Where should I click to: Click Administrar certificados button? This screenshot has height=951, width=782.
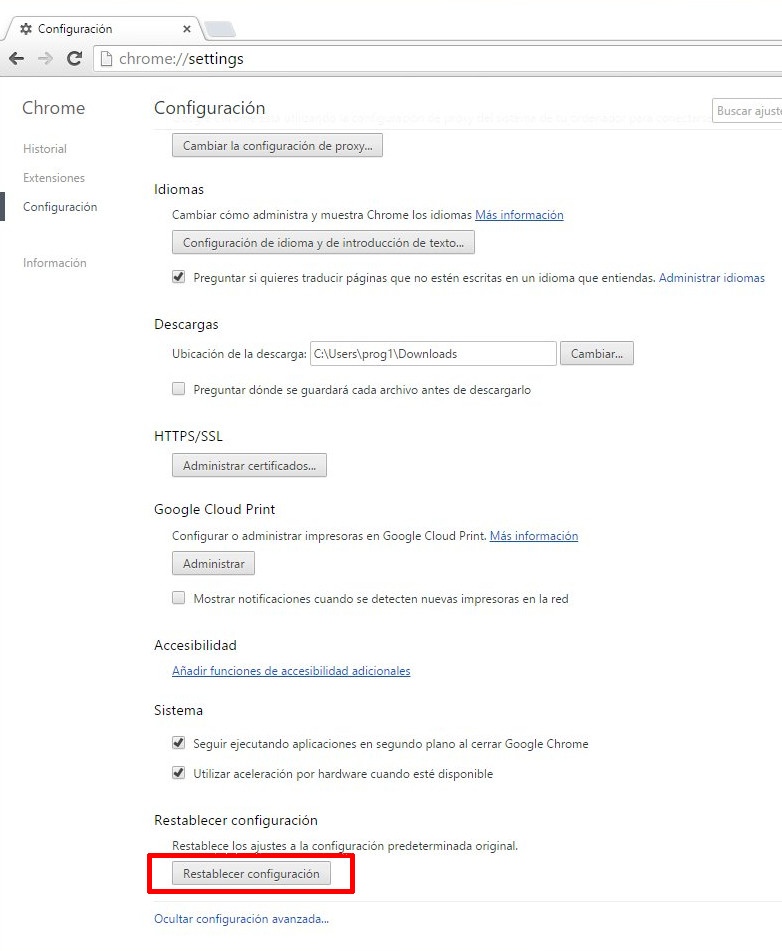(x=249, y=466)
